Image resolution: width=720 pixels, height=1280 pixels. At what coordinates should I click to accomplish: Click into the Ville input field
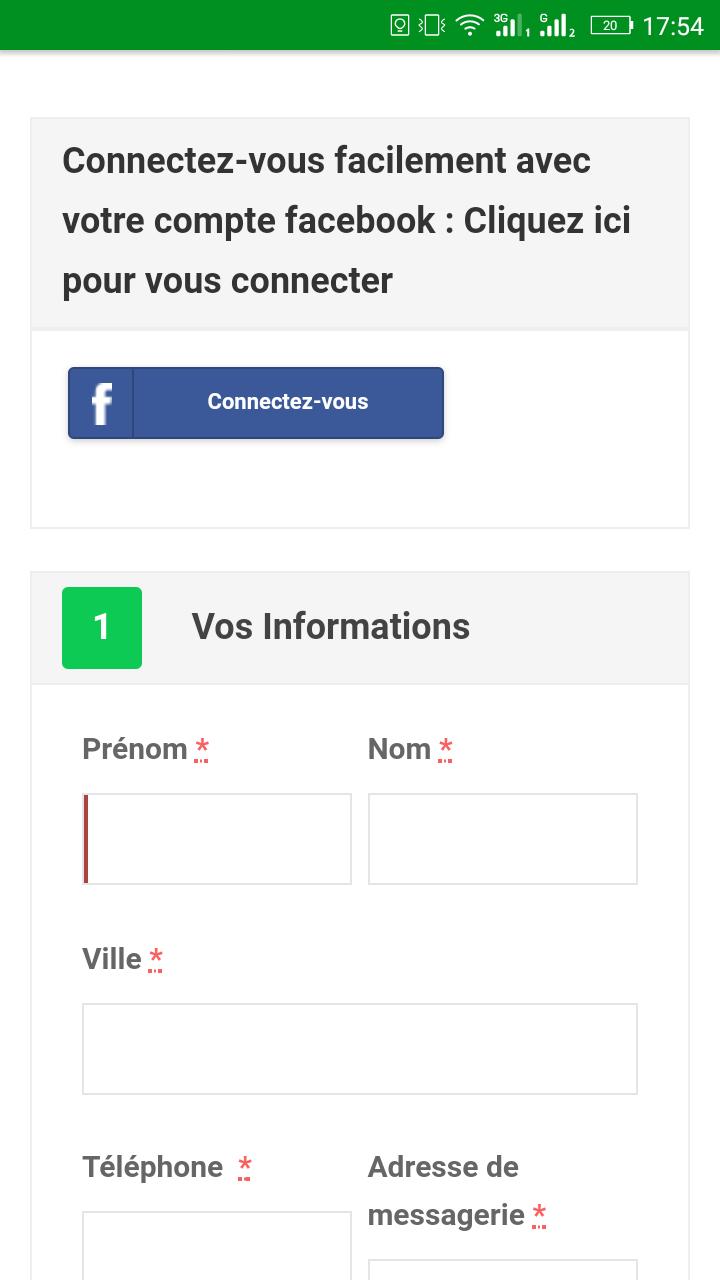pos(359,1049)
